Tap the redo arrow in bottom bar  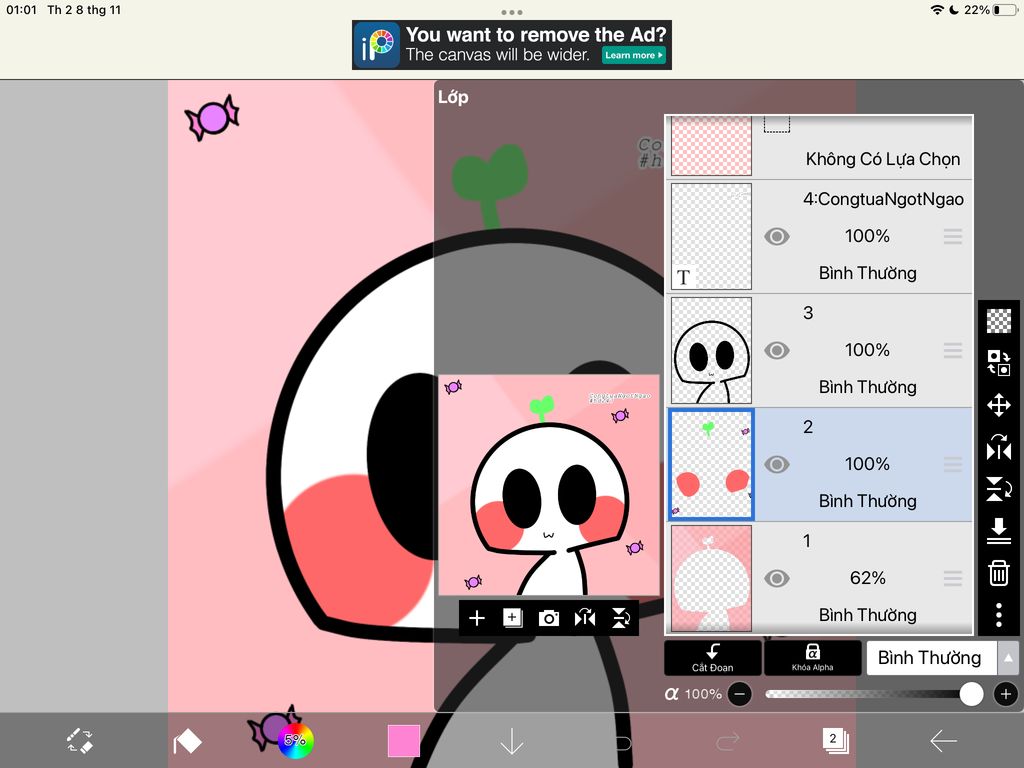(728, 741)
